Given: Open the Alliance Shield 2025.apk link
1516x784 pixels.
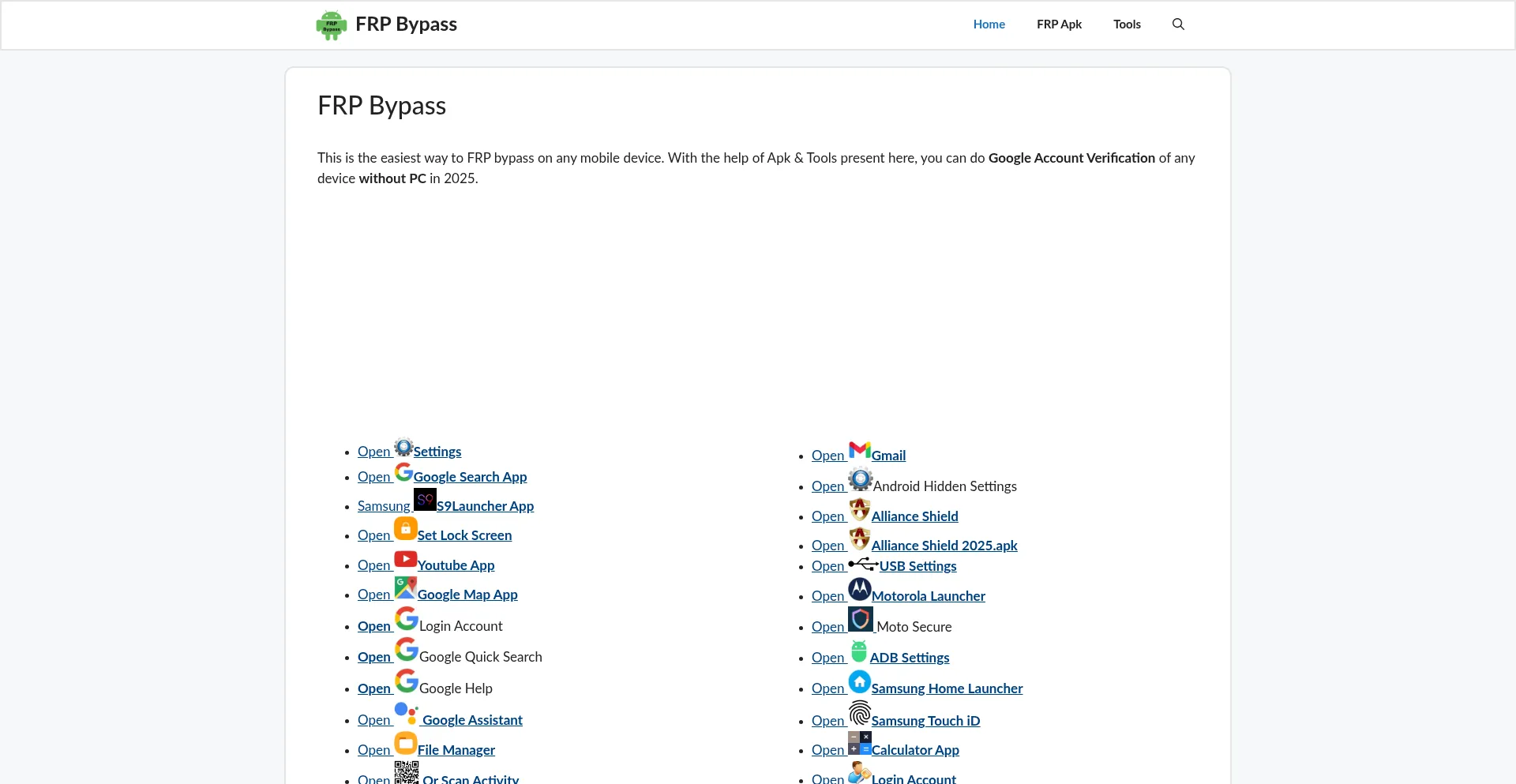Looking at the screenshot, I should click(944, 546).
